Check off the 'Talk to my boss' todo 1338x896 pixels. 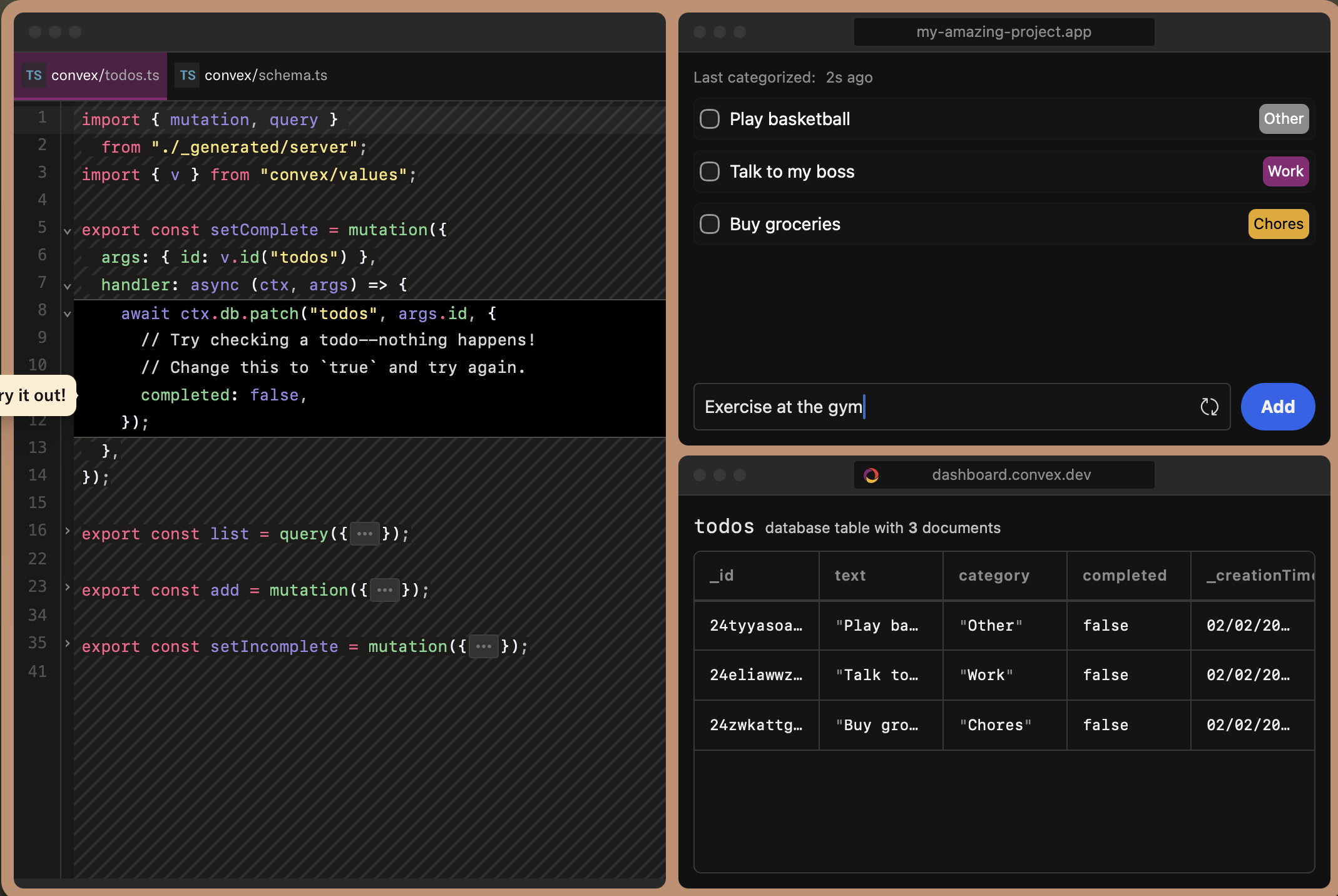tap(710, 171)
